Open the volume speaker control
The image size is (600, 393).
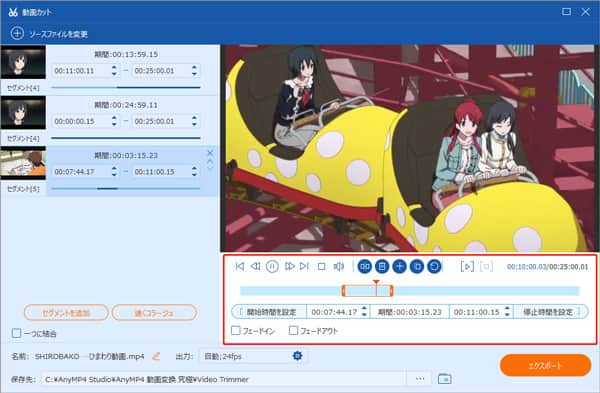tap(339, 266)
